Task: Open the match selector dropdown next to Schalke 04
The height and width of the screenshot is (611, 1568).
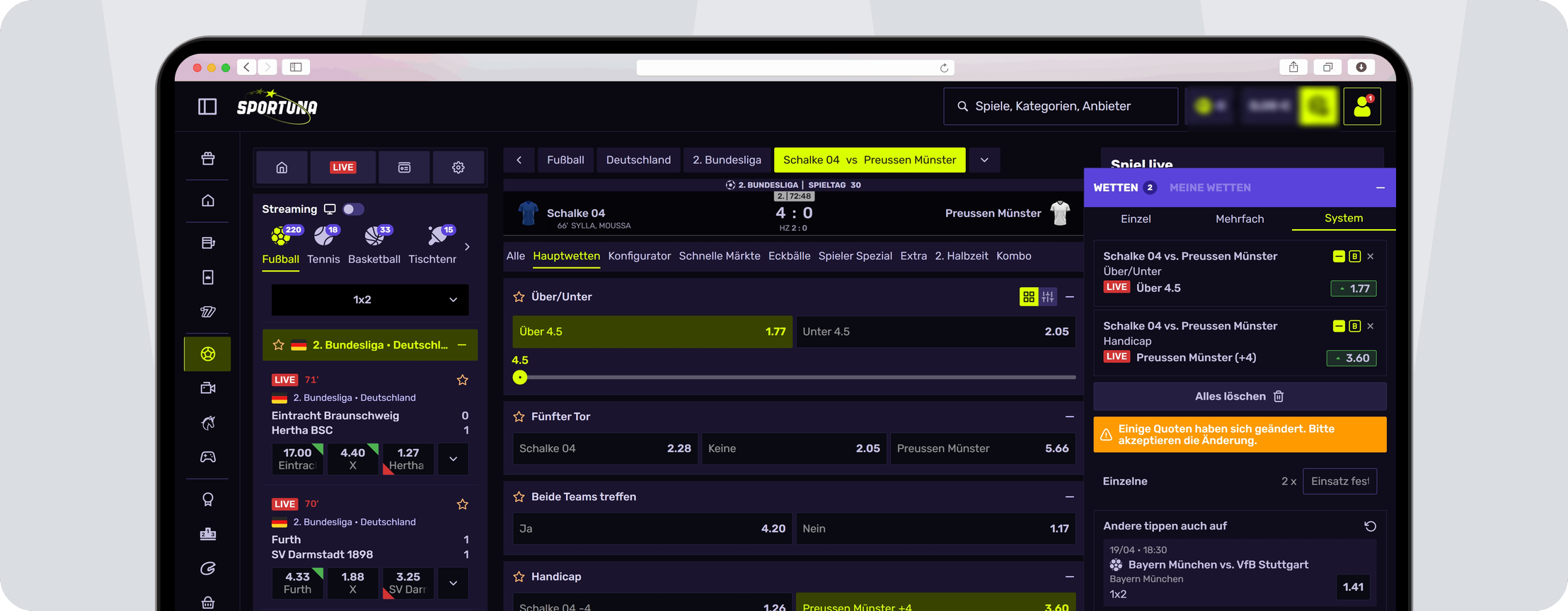Action: (984, 160)
